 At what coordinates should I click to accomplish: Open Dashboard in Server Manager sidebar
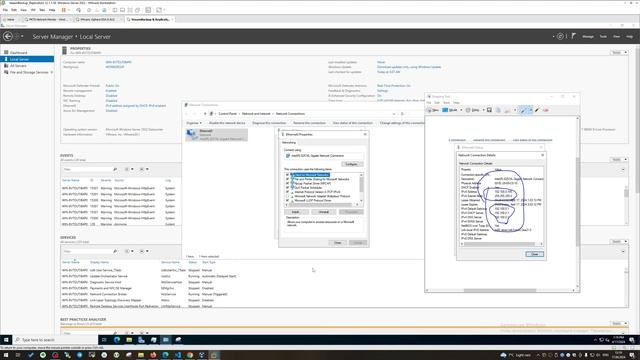[x=18, y=53]
